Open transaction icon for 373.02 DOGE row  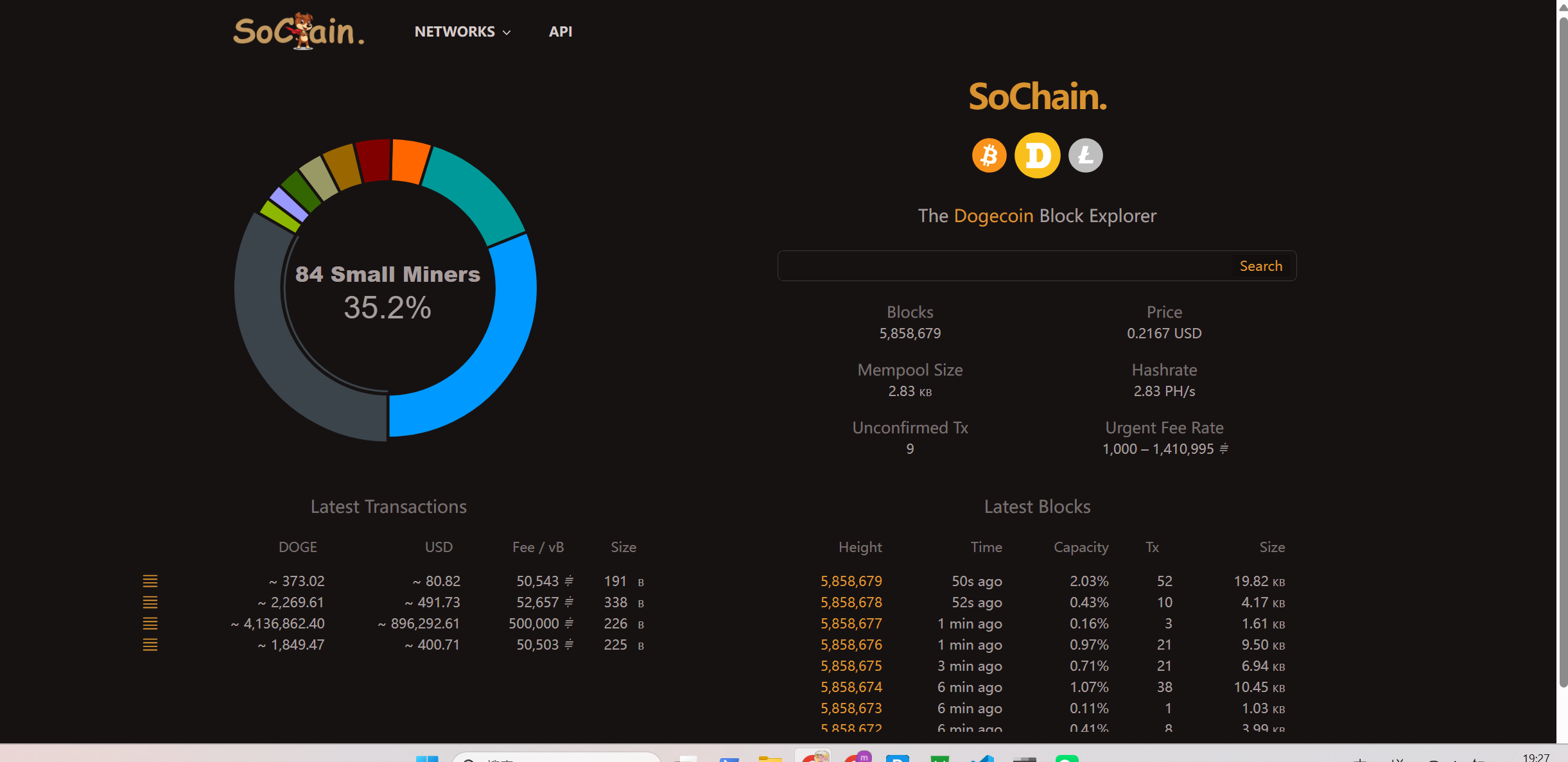[150, 581]
